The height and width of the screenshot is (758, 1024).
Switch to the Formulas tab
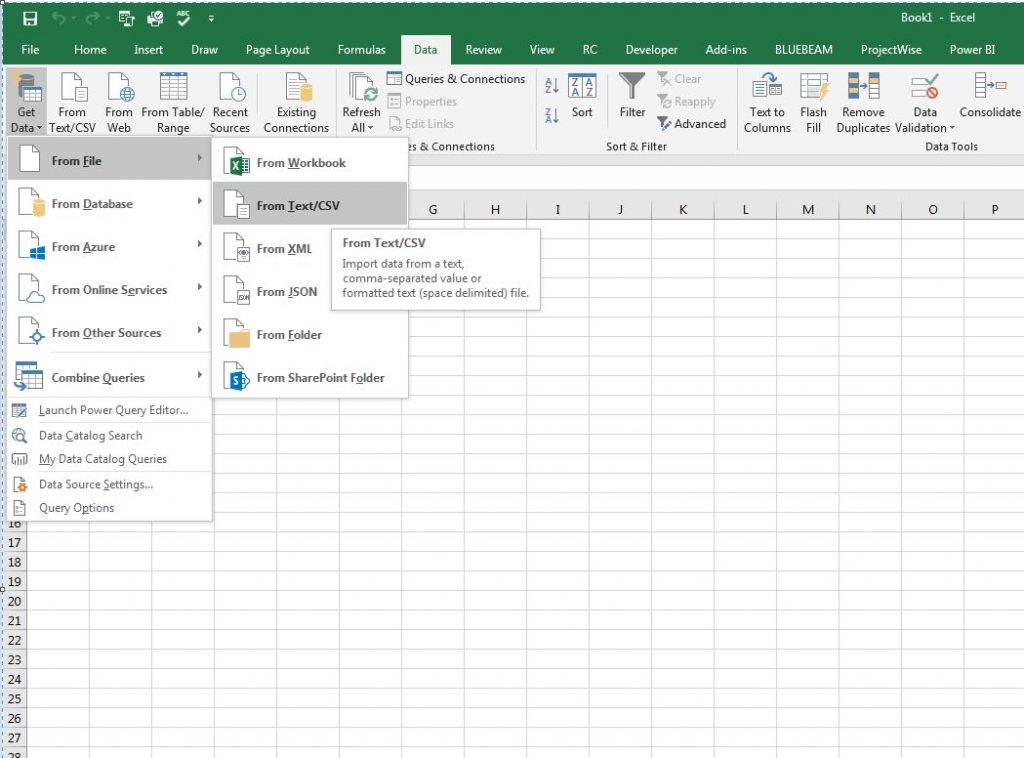(361, 50)
